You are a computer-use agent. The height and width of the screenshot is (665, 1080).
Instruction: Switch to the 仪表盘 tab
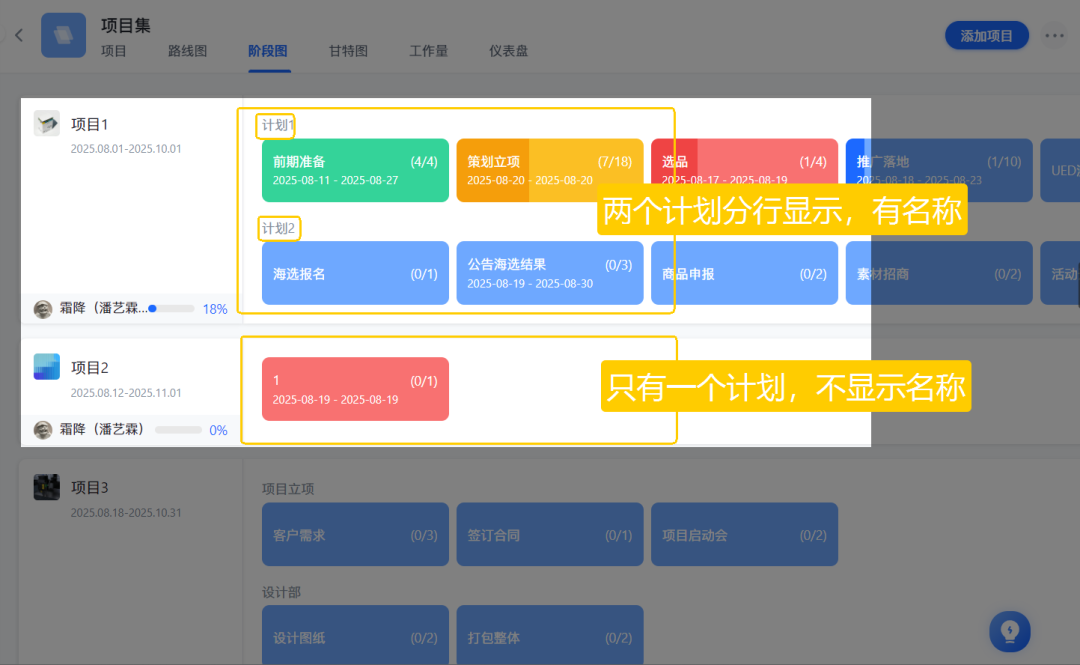[x=509, y=50]
